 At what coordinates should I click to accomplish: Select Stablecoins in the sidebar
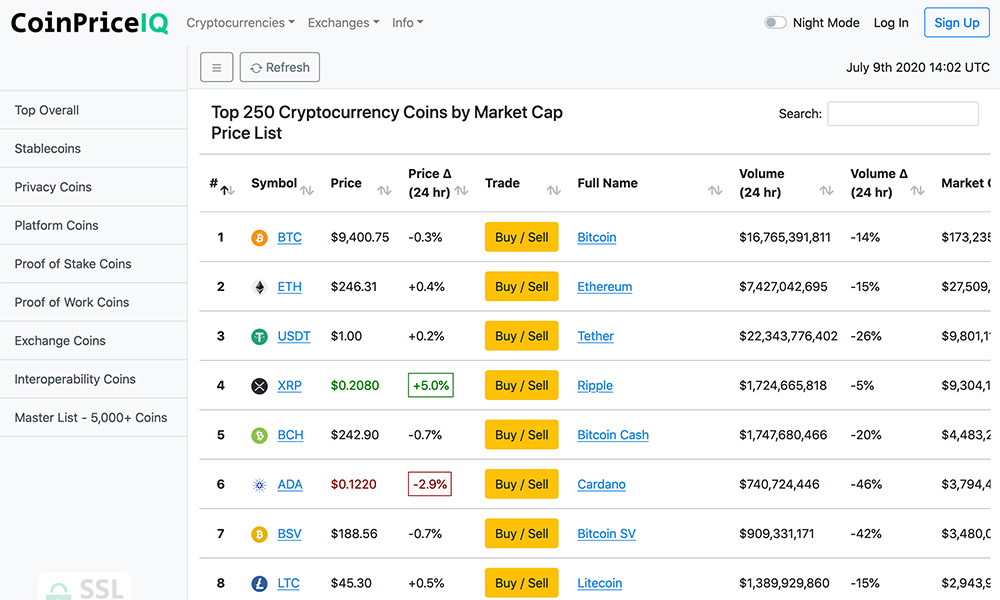(x=48, y=149)
